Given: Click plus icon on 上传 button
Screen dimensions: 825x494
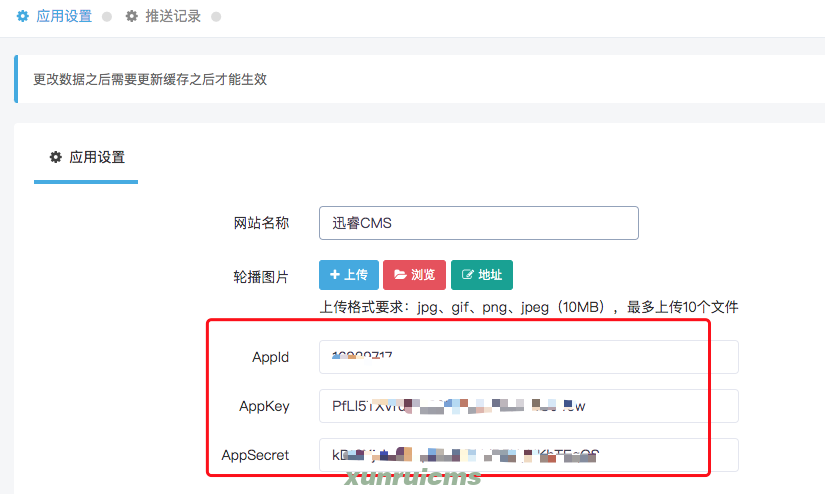Looking at the screenshot, I should [335, 274].
